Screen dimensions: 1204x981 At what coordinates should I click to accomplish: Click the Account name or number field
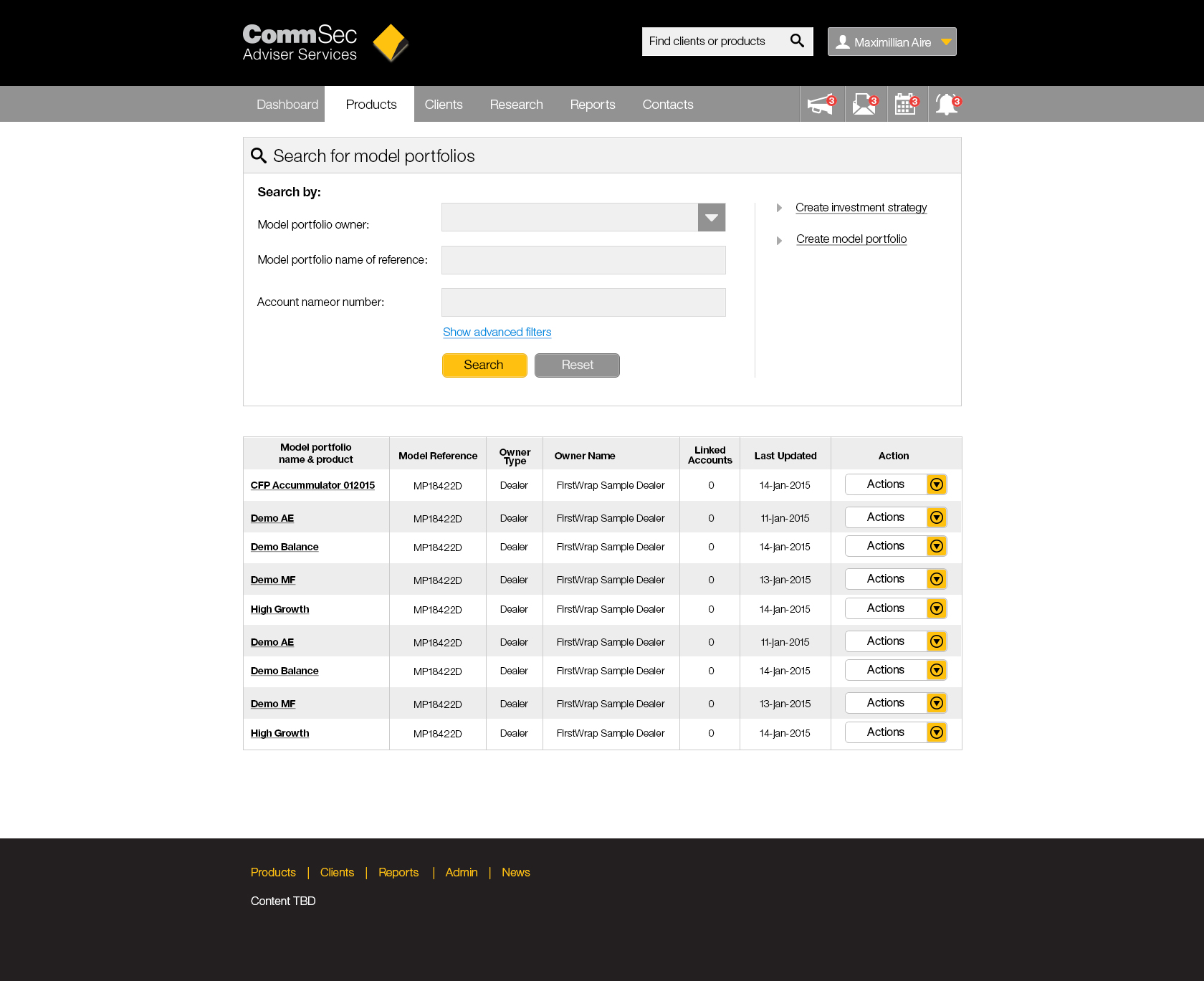[583, 302]
